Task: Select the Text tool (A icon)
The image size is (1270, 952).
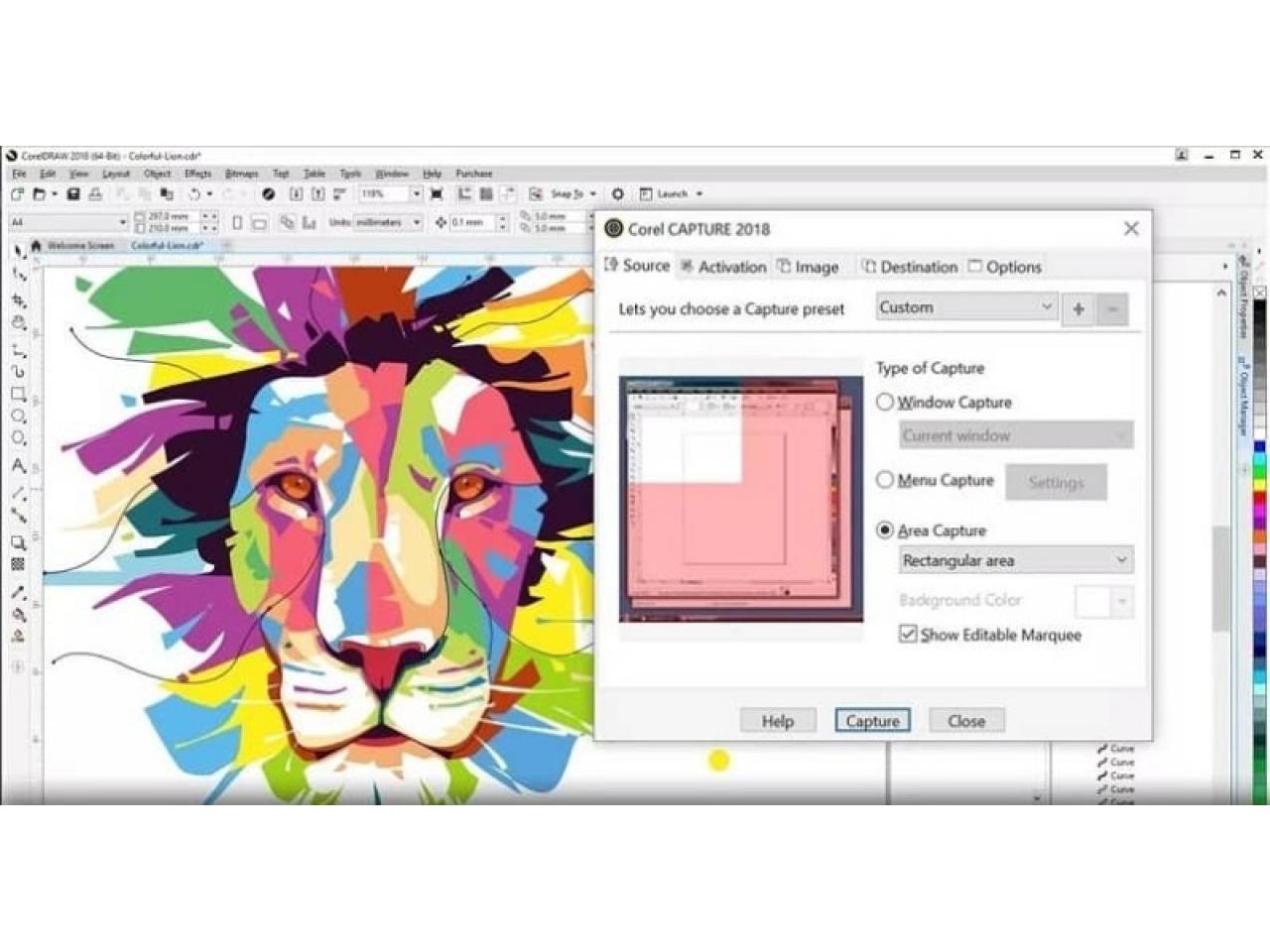Action: tap(18, 465)
